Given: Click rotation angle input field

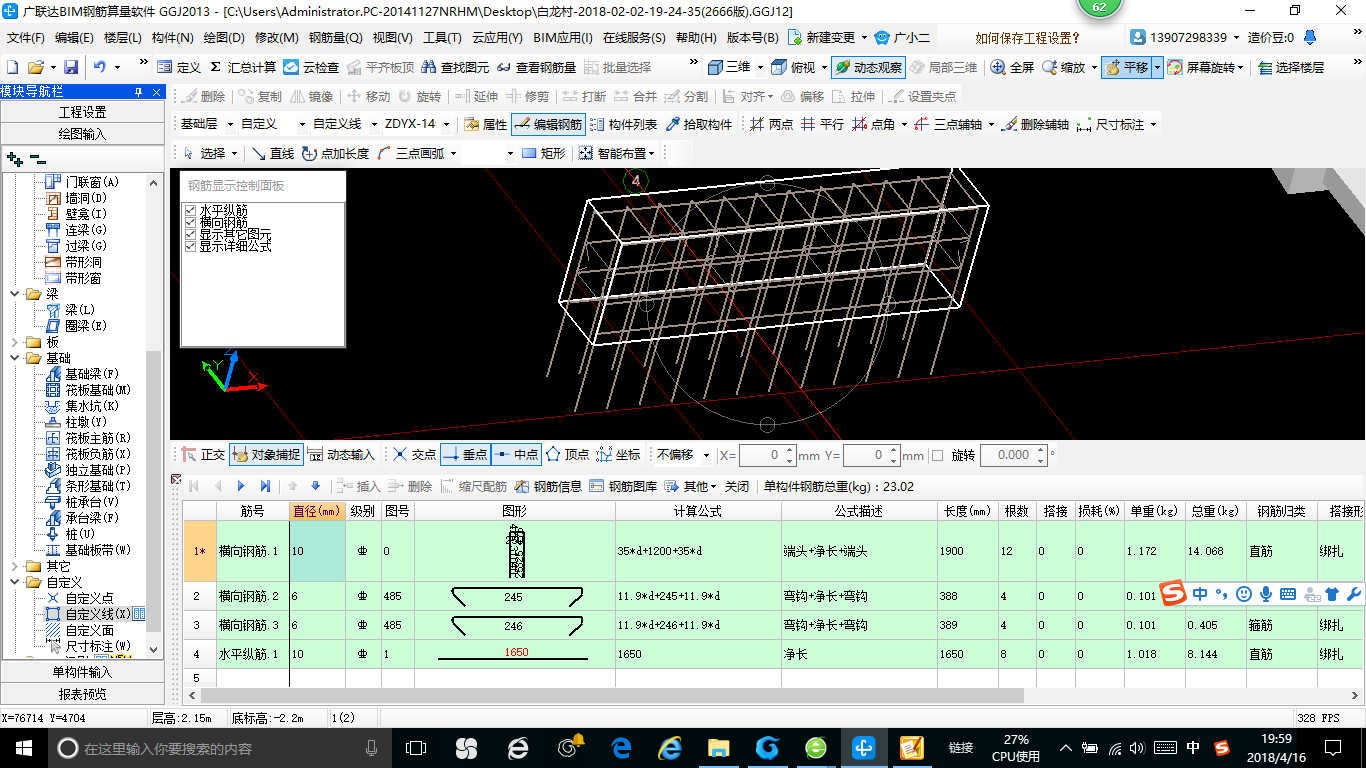Looking at the screenshot, I should pyautogui.click(x=1013, y=455).
